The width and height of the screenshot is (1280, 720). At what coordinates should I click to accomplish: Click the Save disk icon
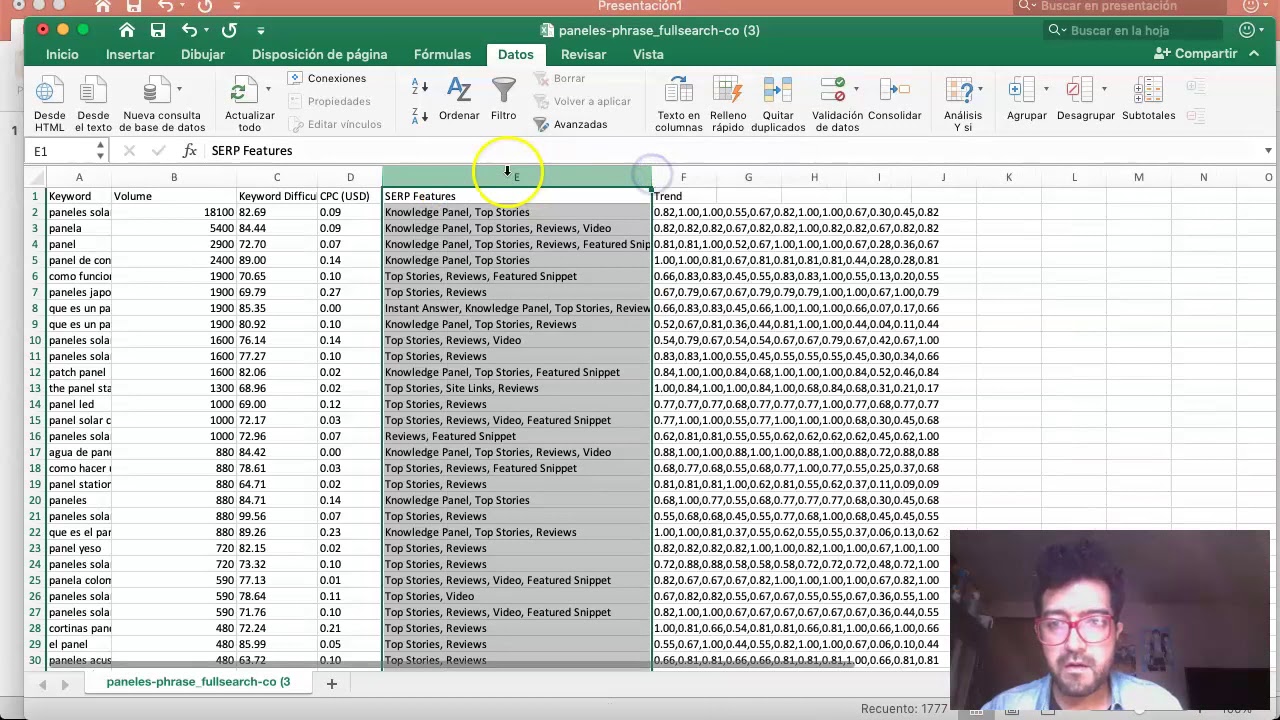[158, 30]
